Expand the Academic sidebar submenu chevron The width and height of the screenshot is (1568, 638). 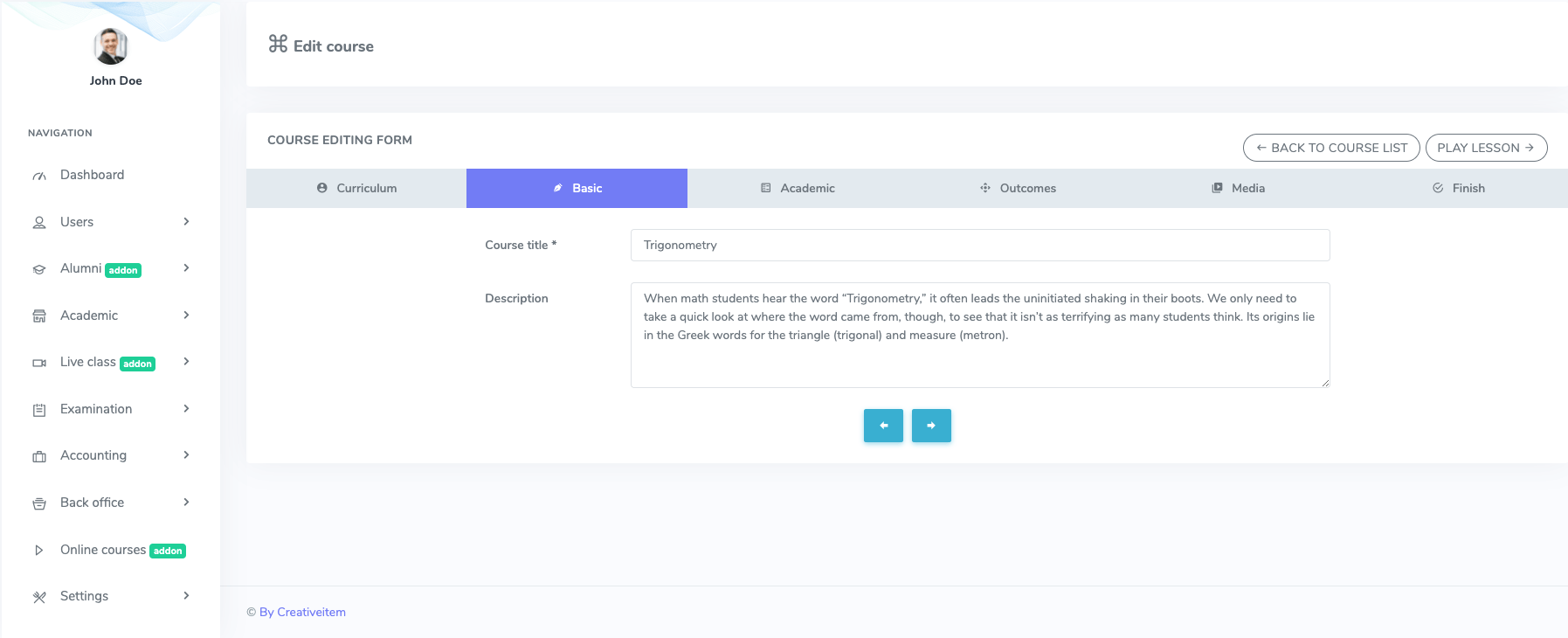[186, 316]
